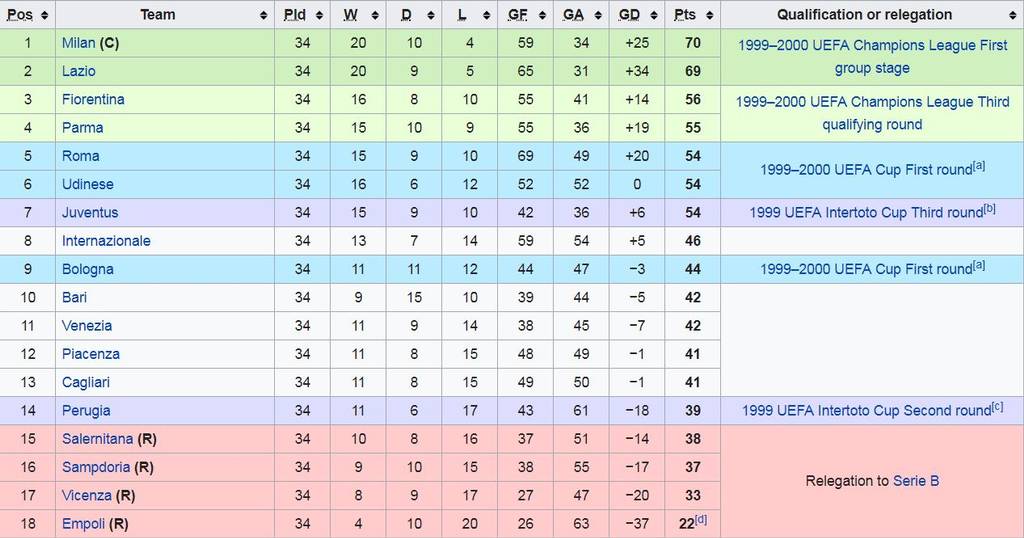Sort by goals against (GA) arrows
The height and width of the screenshot is (538, 1024).
click(x=601, y=15)
